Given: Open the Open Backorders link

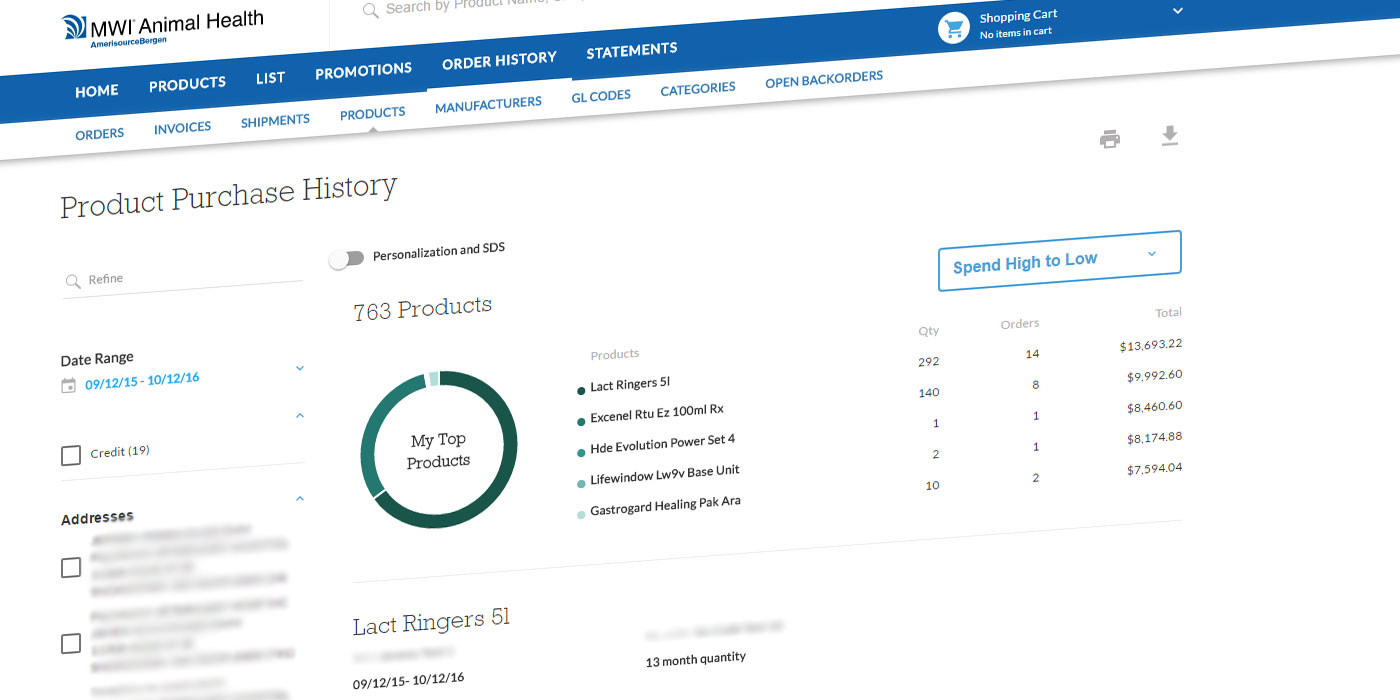Looking at the screenshot, I should (x=824, y=79).
